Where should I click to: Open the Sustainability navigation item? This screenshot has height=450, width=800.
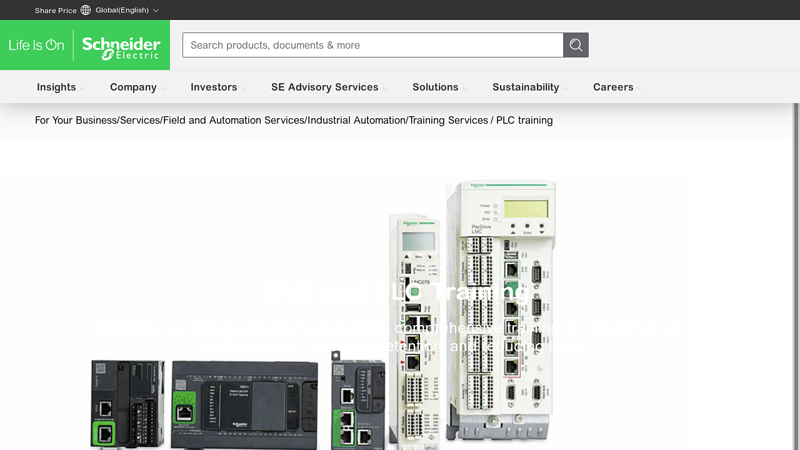[x=526, y=87]
